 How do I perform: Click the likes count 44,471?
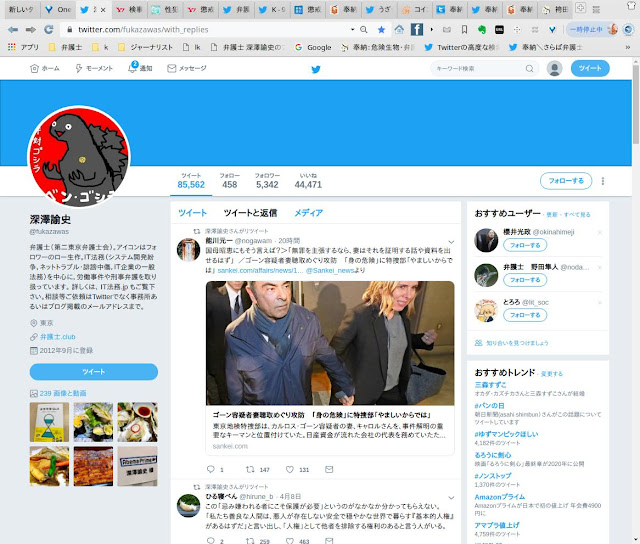click(x=308, y=184)
